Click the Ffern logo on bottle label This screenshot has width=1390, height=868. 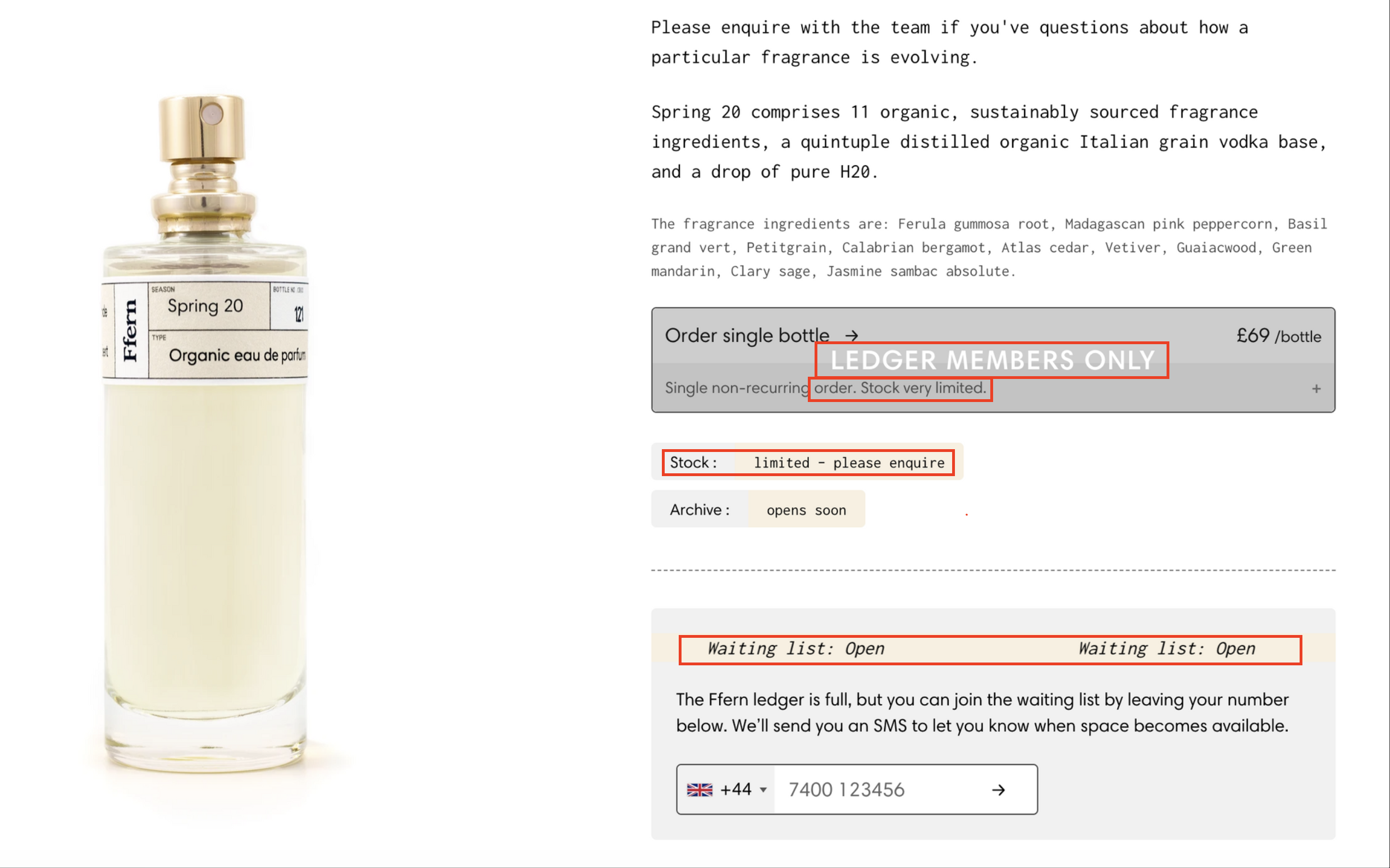131,331
